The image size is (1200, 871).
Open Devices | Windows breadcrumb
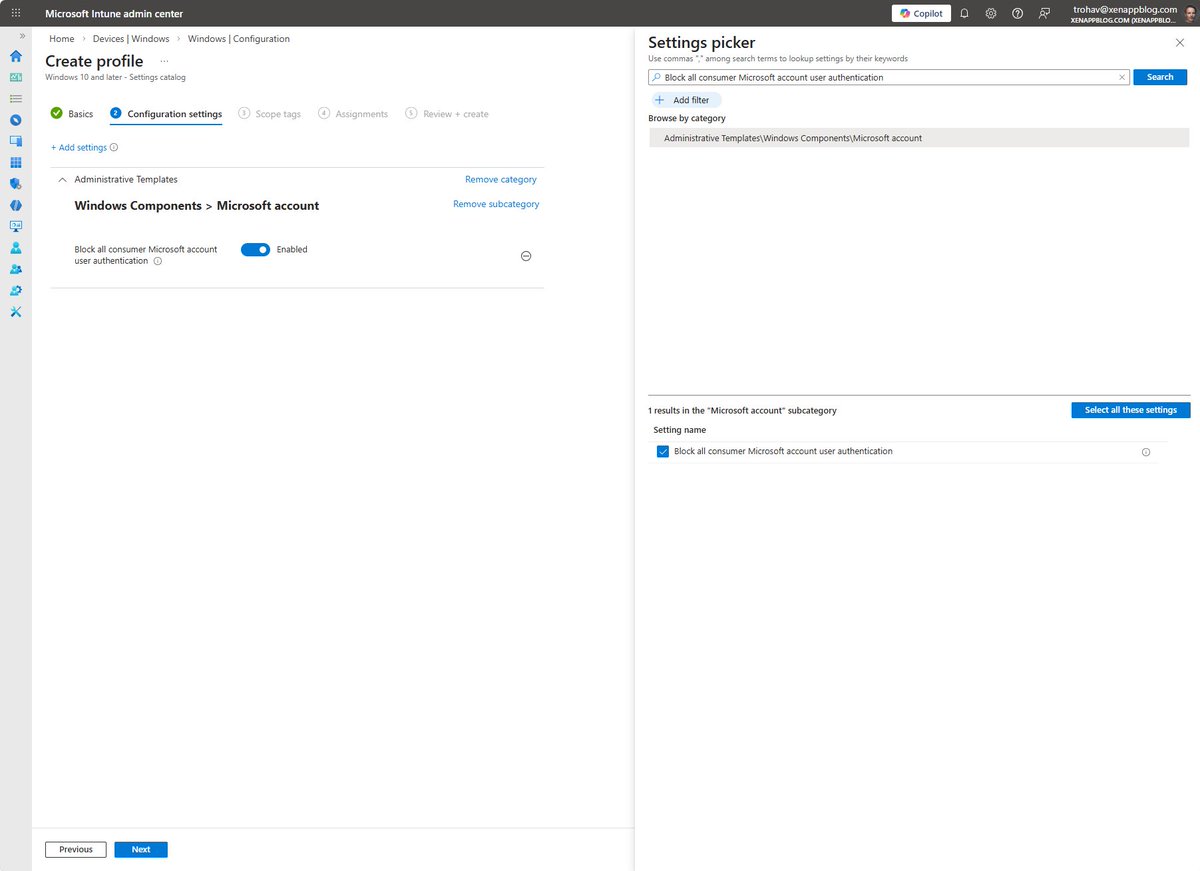[x=131, y=39]
